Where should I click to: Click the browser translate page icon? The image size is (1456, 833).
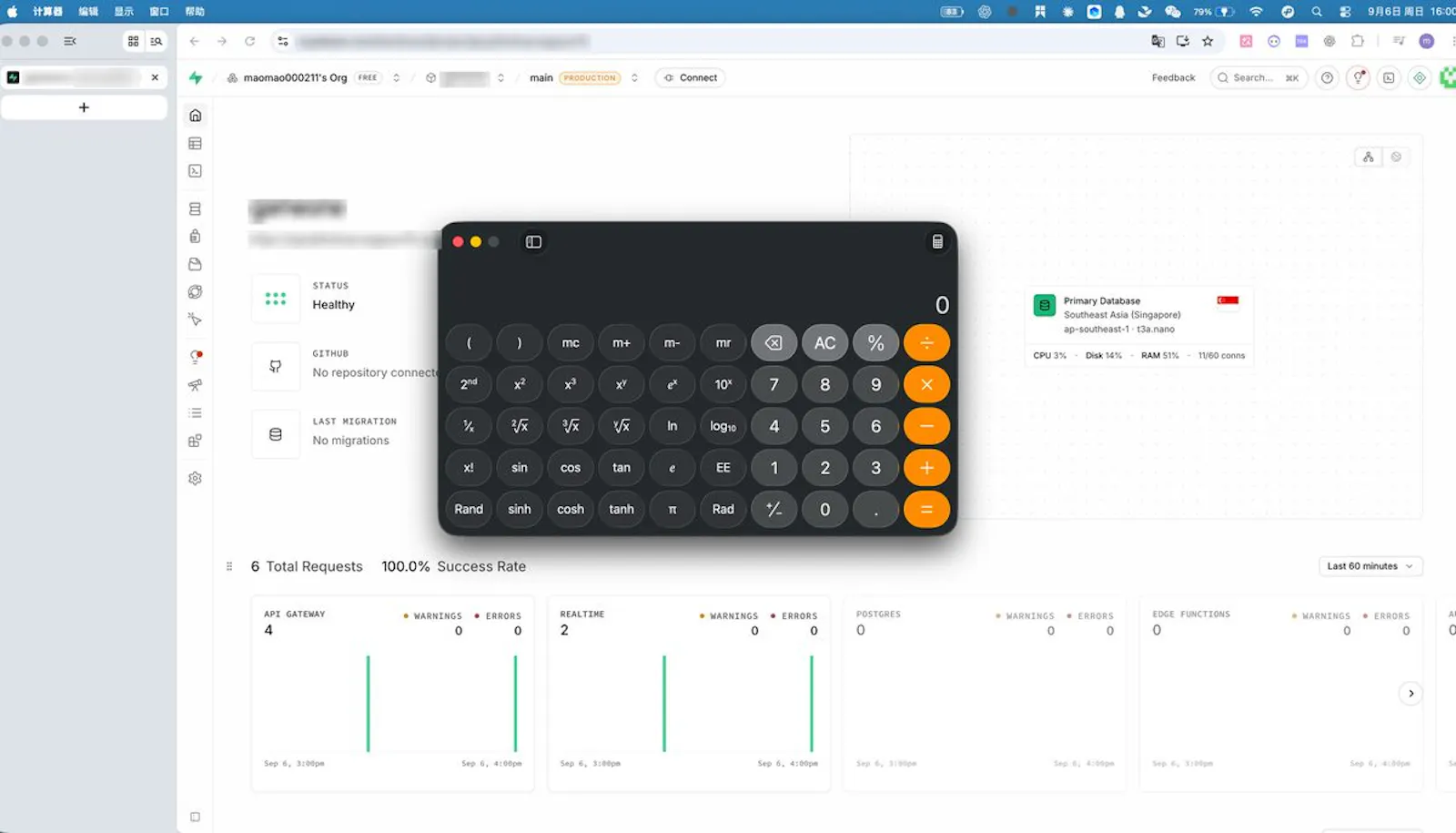pos(1158,41)
